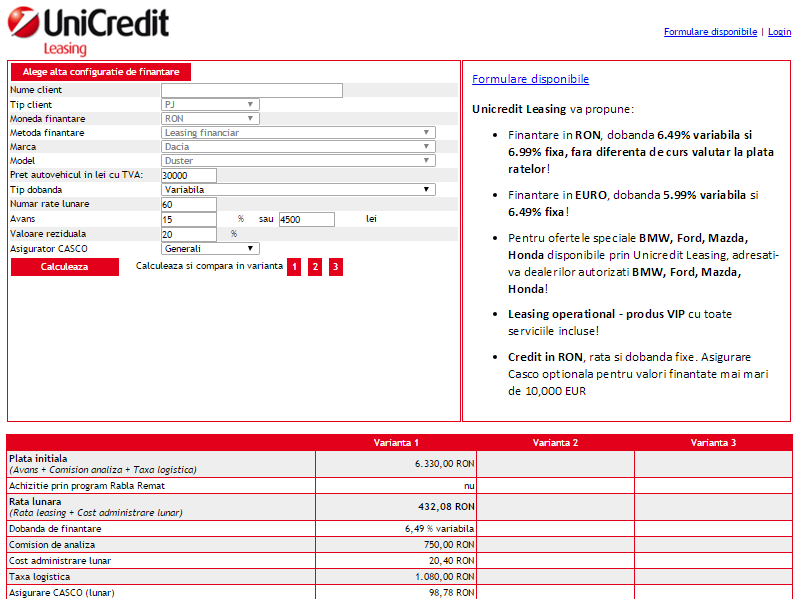798x599 pixels.
Task: Click the Taxa logistica row label
Action: click(x=40, y=577)
